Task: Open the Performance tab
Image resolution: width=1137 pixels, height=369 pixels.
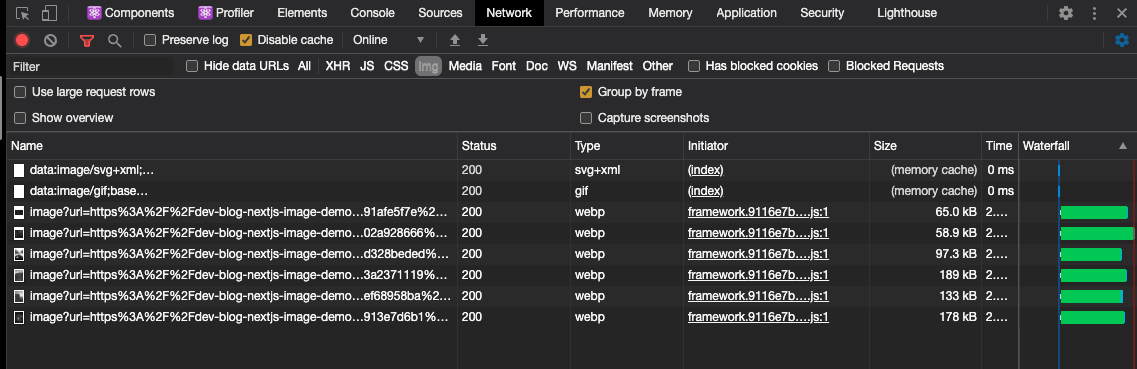Action: 590,13
